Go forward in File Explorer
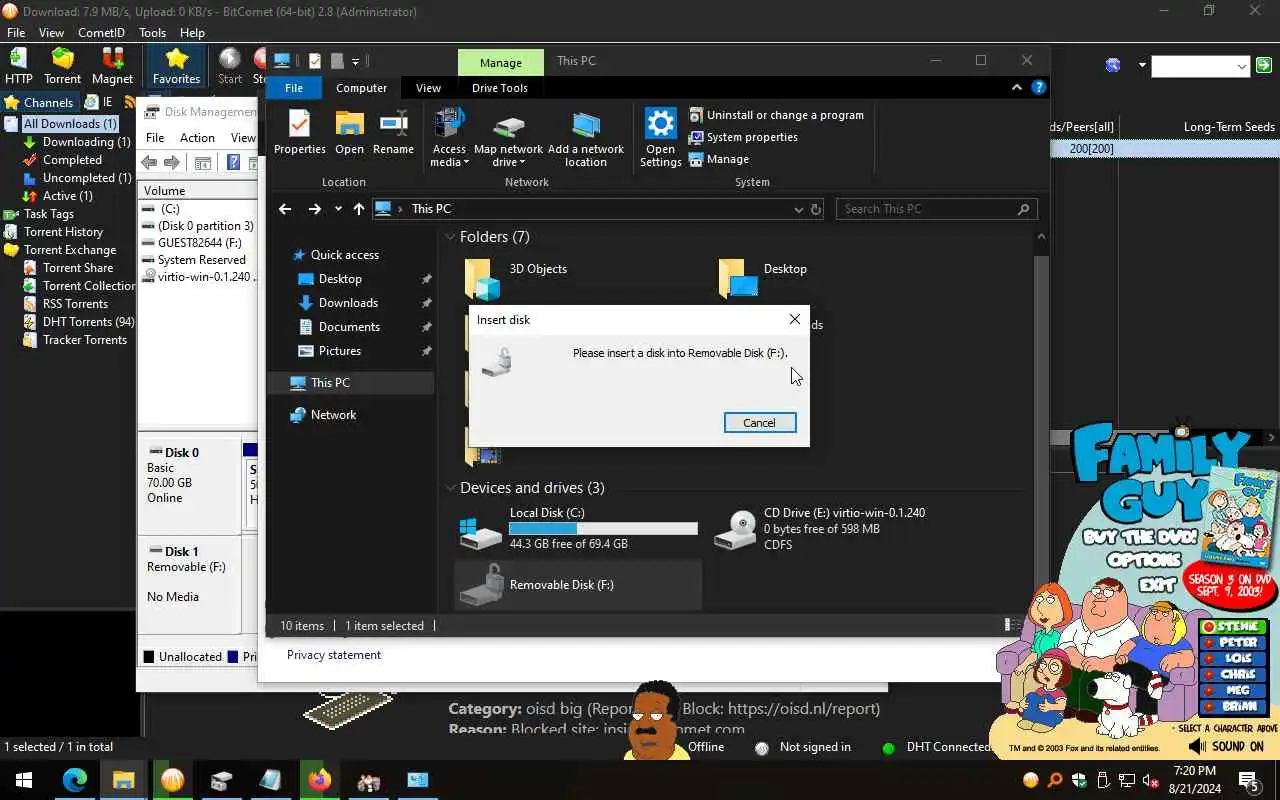The image size is (1280, 800). point(314,209)
